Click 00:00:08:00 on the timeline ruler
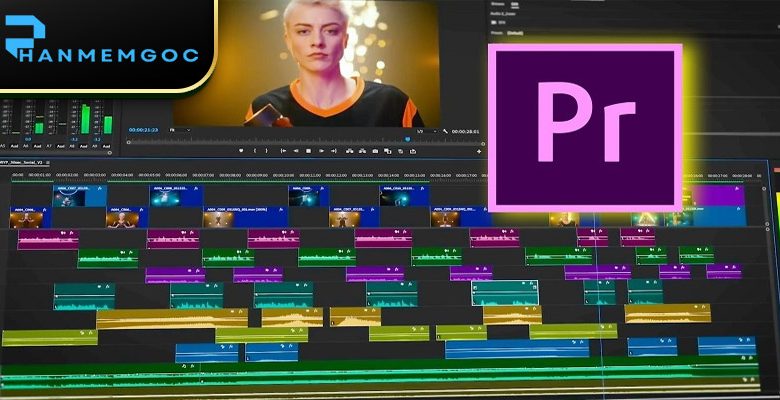The width and height of the screenshot is (780, 400). click(x=230, y=175)
